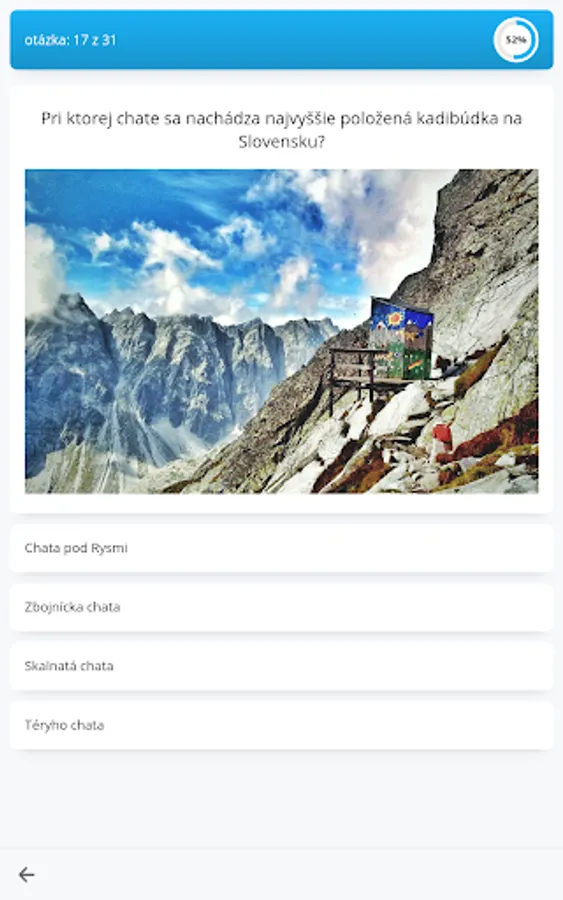Click the question text about kadibúdka

(x=281, y=130)
